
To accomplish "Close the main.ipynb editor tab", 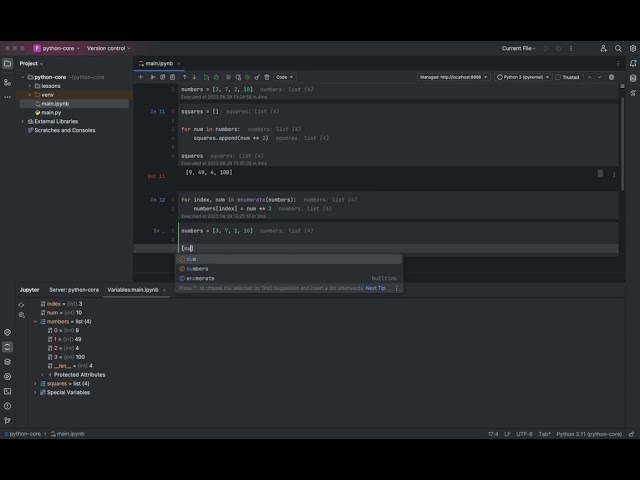I will [179, 64].
